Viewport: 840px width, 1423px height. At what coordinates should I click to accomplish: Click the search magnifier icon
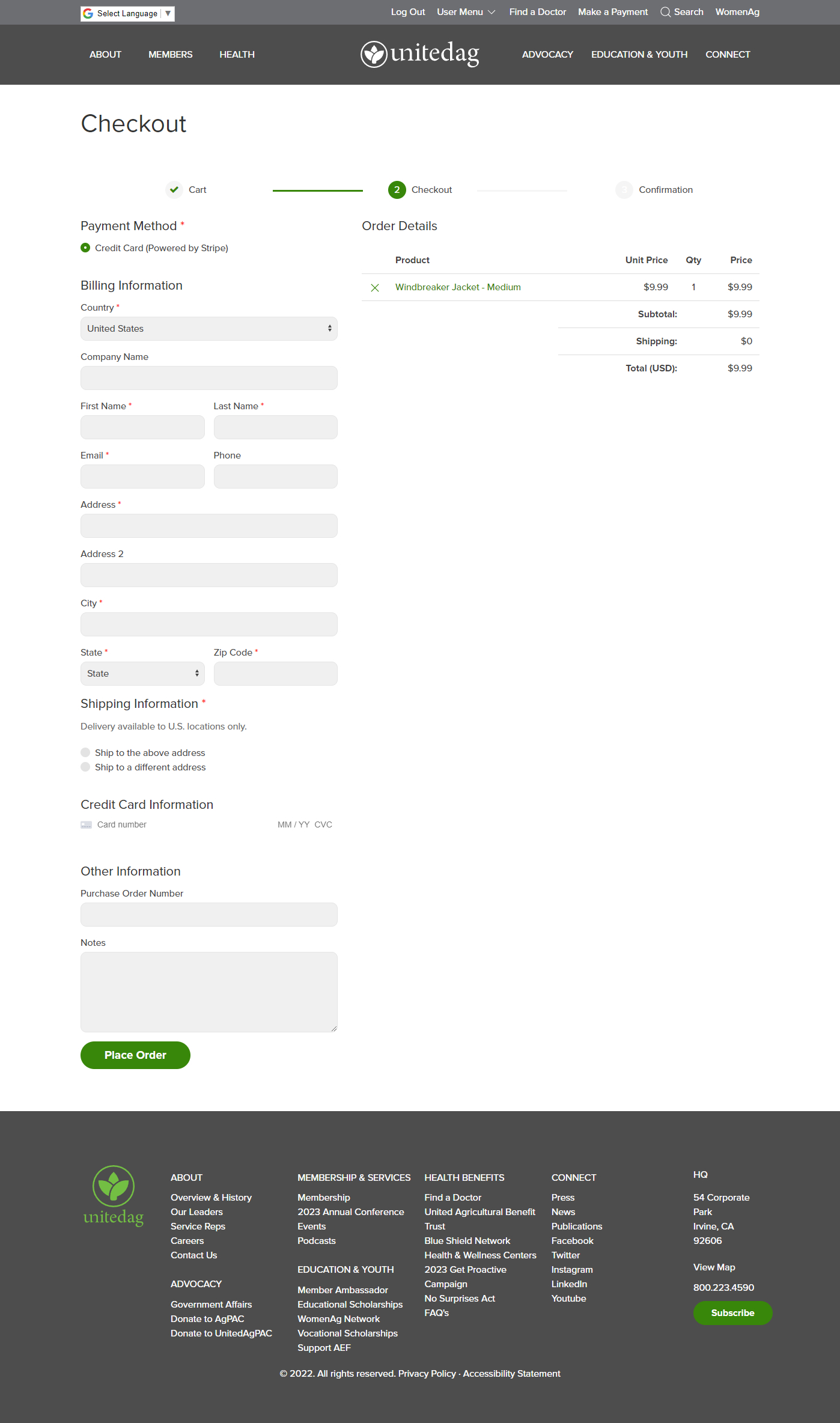(665, 12)
